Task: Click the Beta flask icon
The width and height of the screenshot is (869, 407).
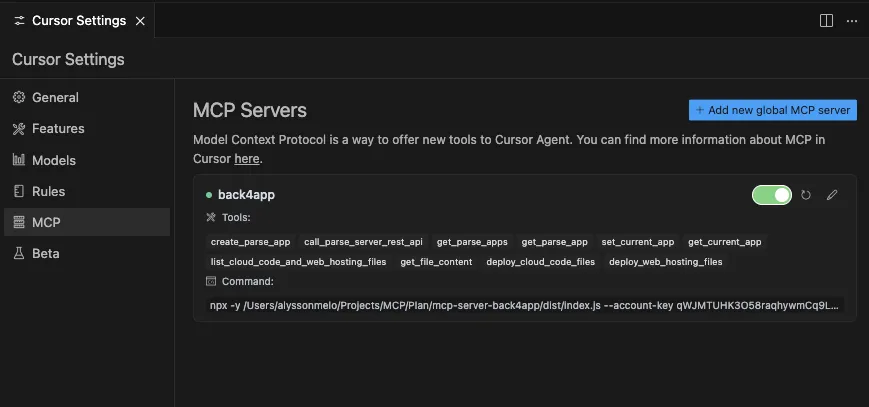Action: pos(19,253)
